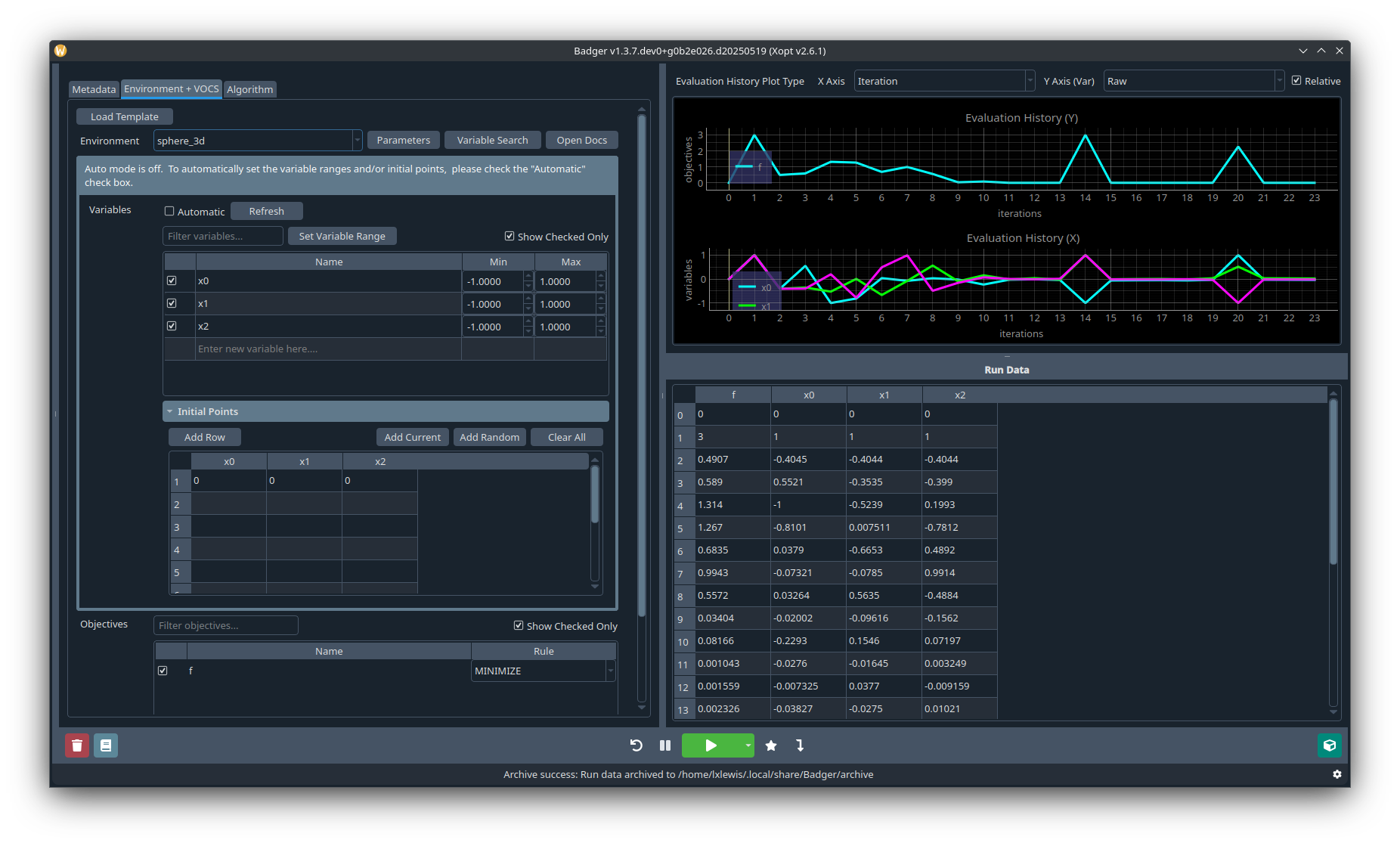1400x846 pixels.
Task: Click the Clear All button
Action: click(x=567, y=437)
